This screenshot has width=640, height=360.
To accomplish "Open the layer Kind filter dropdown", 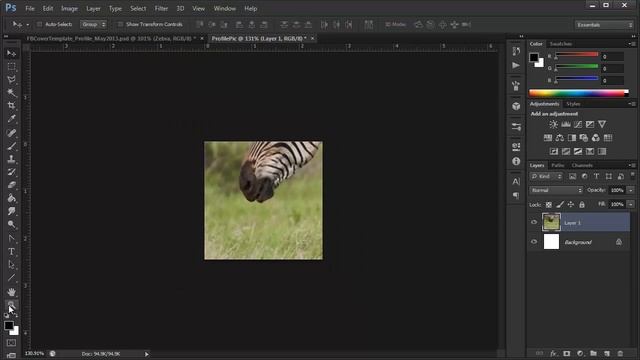I will [546, 176].
